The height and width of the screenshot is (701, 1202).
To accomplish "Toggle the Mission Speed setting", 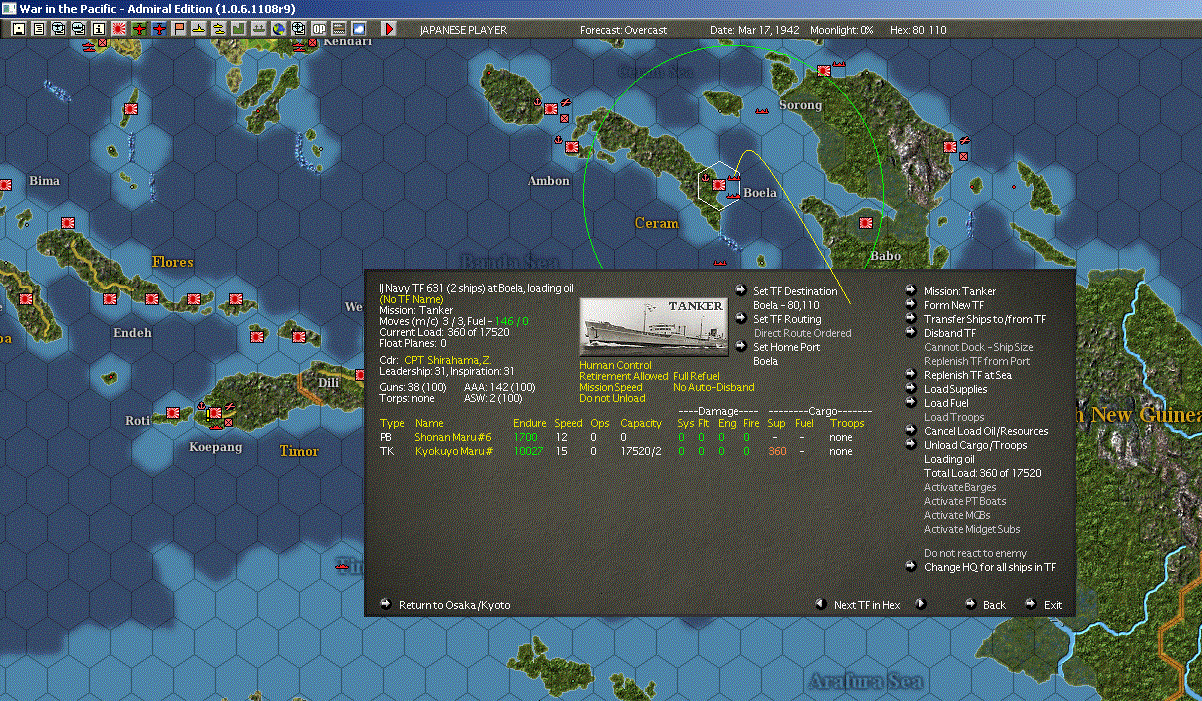I will coord(610,387).
